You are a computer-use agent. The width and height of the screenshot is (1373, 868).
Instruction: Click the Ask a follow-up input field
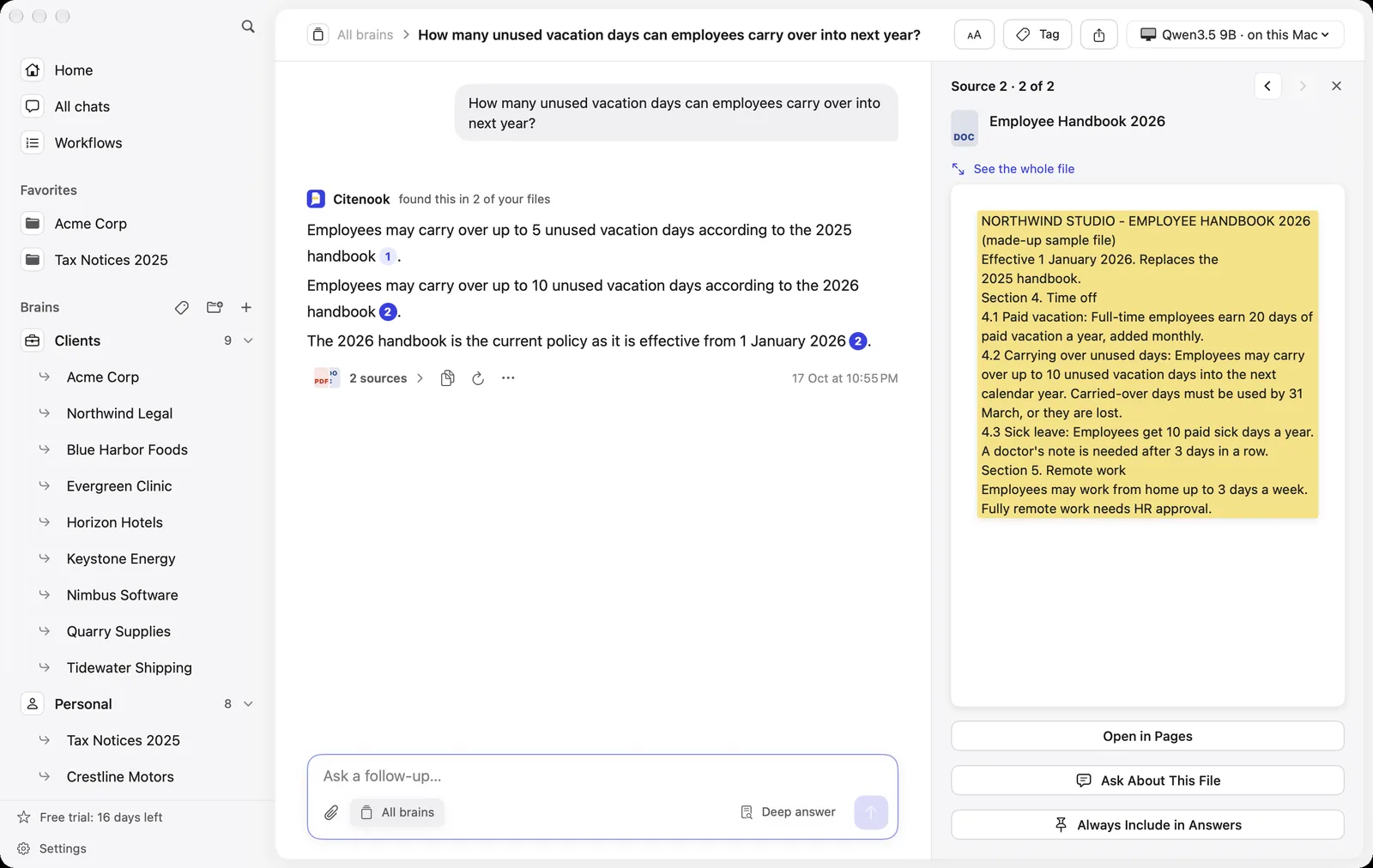coord(602,776)
